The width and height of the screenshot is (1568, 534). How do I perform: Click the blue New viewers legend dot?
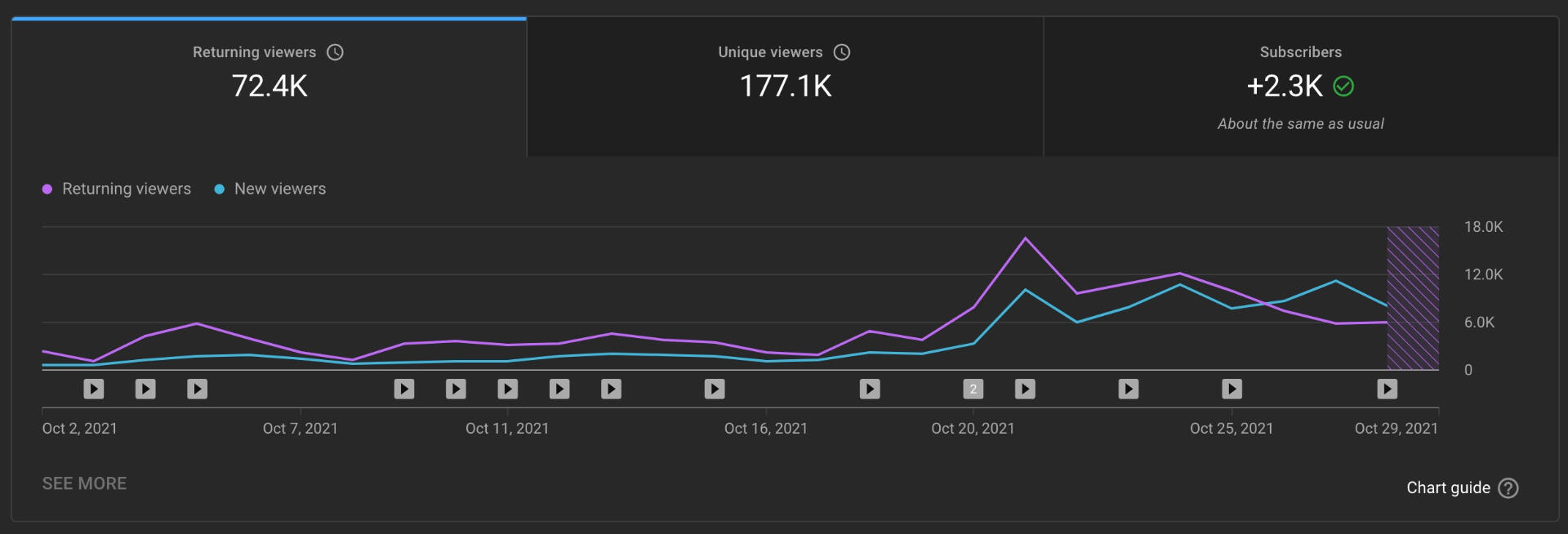[x=219, y=189]
